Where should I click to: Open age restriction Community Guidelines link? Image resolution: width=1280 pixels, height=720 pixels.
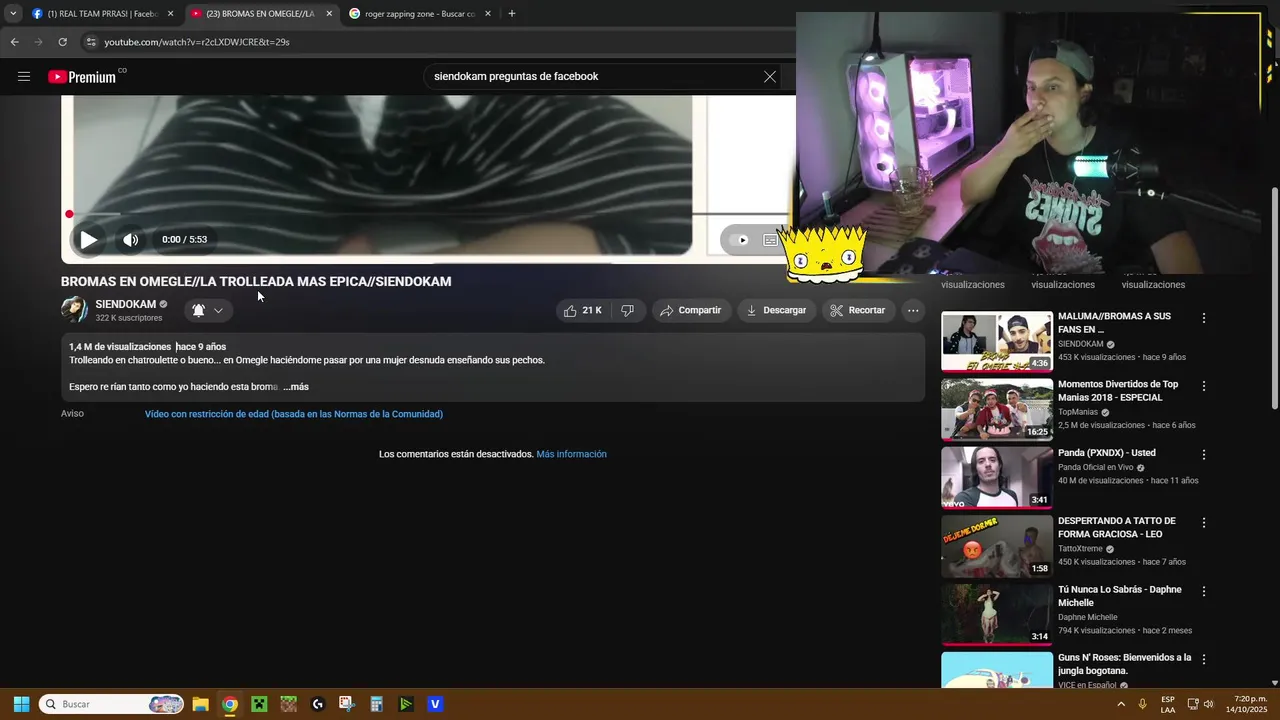[x=294, y=414]
